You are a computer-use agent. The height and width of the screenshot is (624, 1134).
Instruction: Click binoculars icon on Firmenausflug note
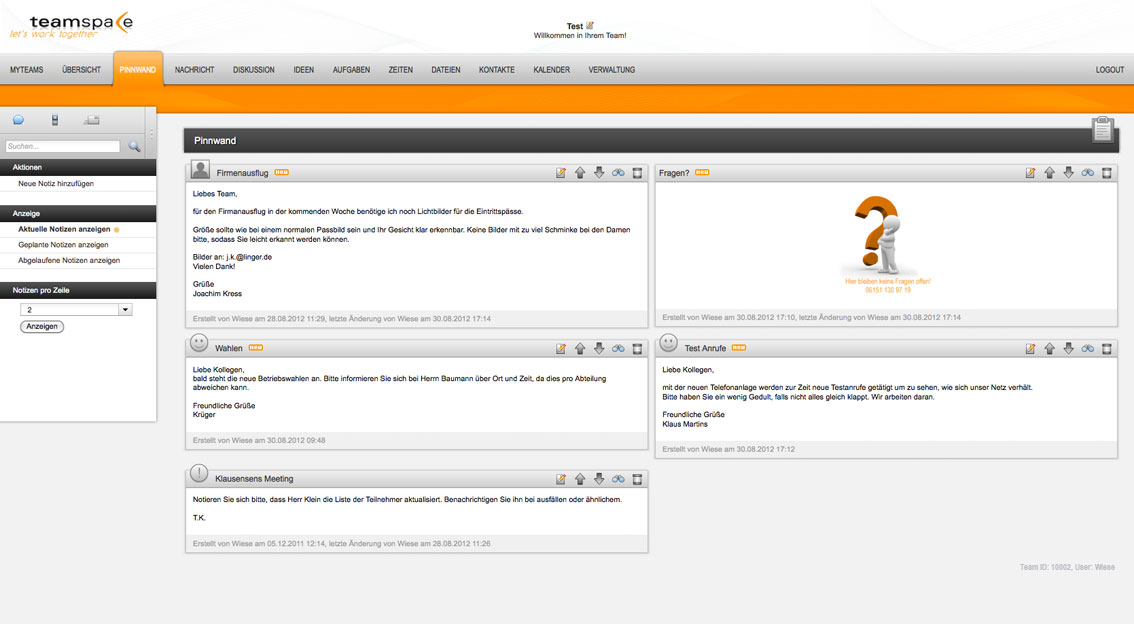click(618, 173)
